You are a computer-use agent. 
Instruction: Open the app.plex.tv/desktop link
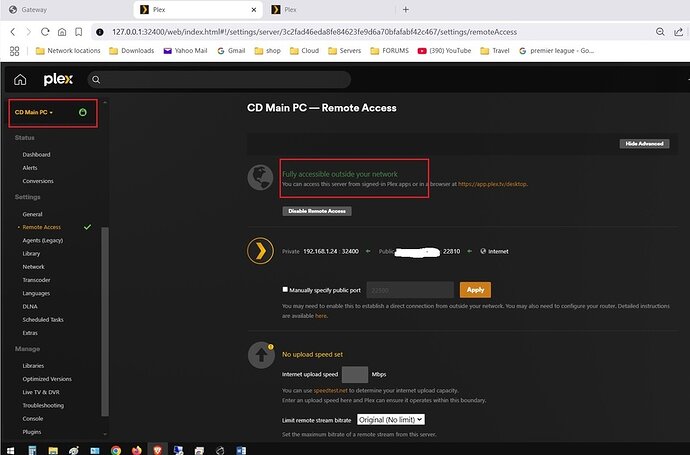point(492,184)
